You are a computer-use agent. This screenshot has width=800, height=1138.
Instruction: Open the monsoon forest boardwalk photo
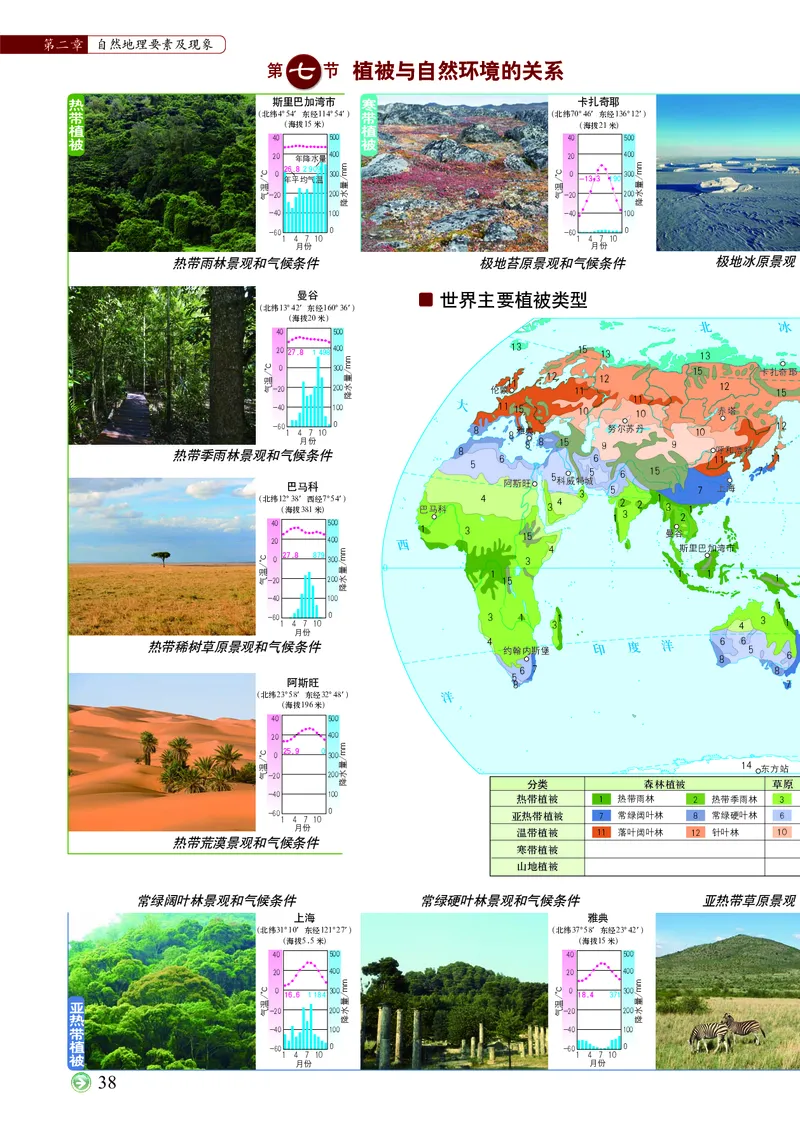[162, 365]
